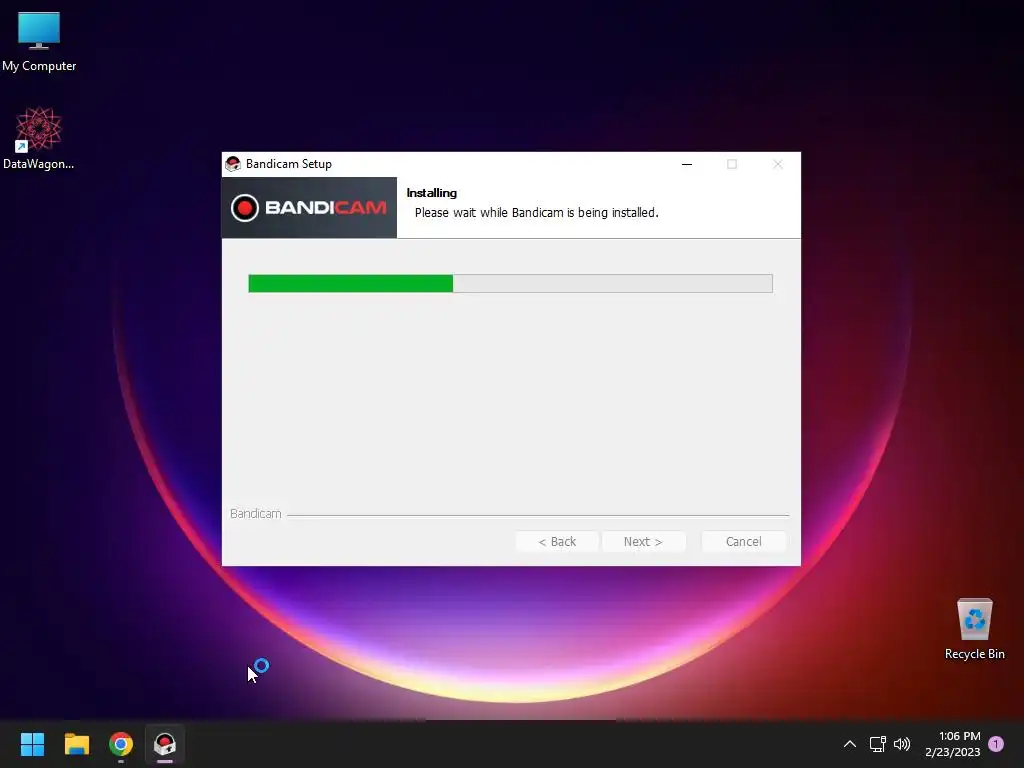Open the volume tray icon
This screenshot has height=768, width=1024.
[x=902, y=744]
